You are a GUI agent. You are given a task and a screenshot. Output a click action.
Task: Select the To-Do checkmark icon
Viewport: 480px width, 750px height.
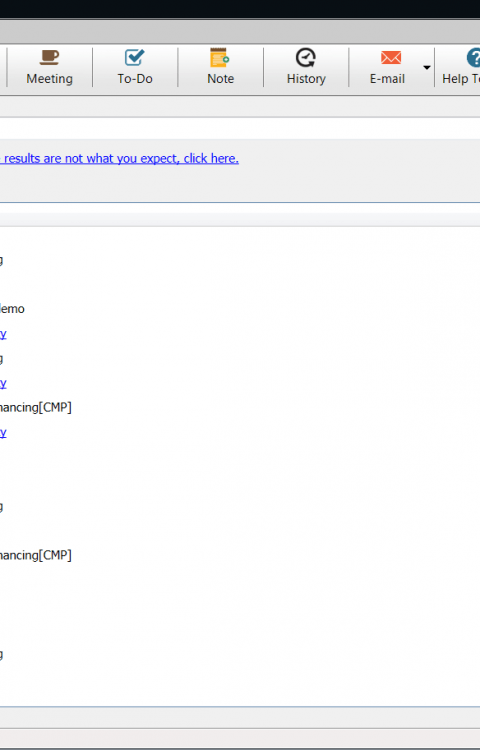pyautogui.click(x=135, y=57)
